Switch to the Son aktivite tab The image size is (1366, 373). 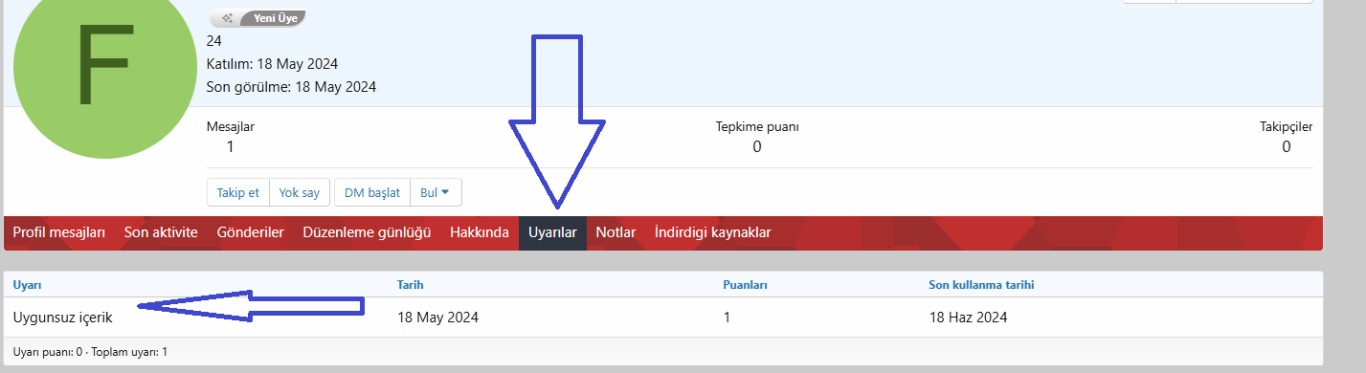tap(161, 233)
